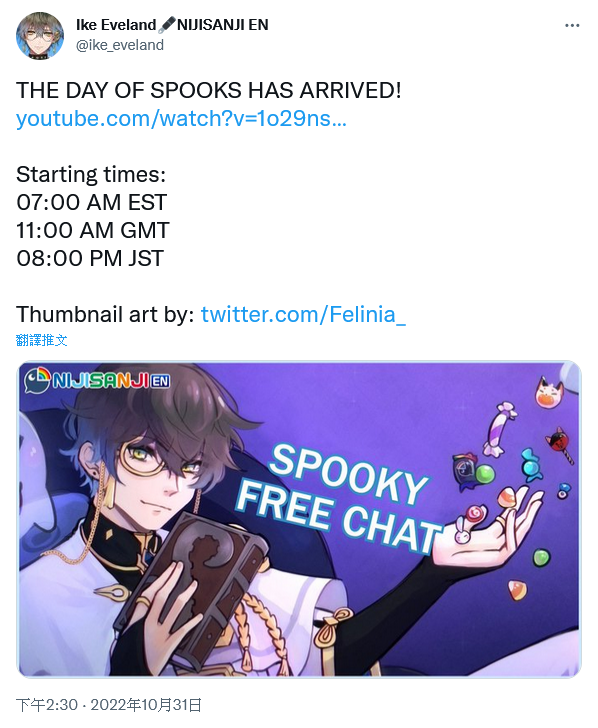Open the youtube.com/watch link
Image resolution: width=598 pixels, height=728 pixels.
click(x=181, y=118)
